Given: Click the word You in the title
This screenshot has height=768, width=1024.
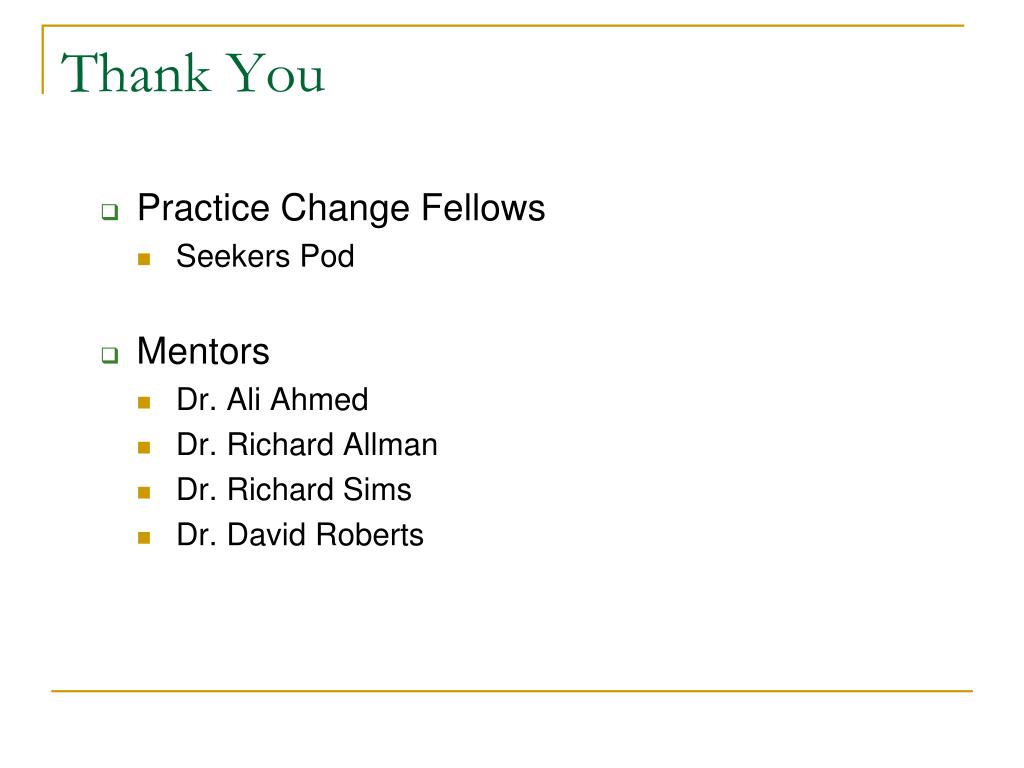Looking at the screenshot, I should [x=277, y=72].
